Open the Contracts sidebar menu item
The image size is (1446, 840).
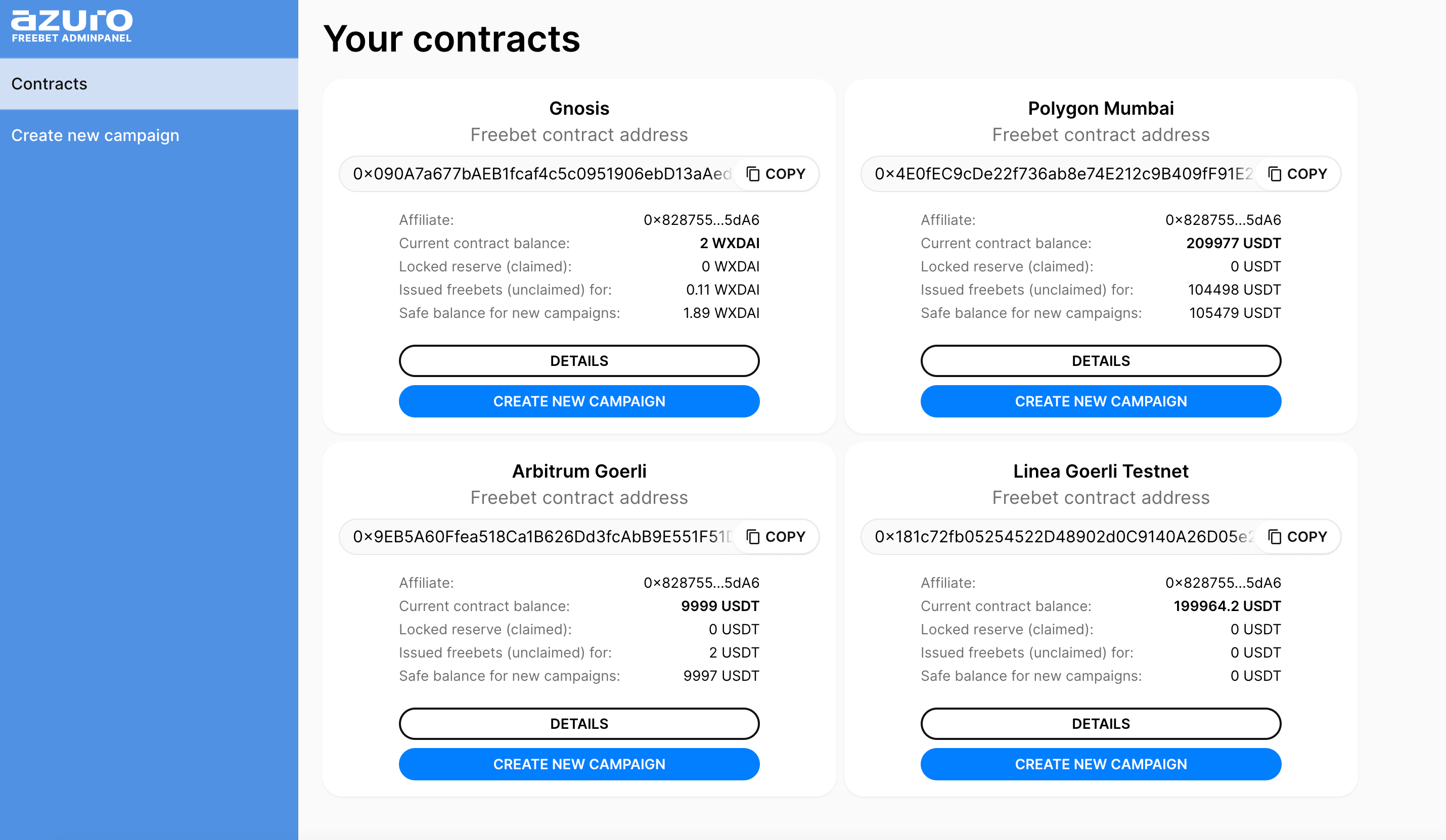149,84
